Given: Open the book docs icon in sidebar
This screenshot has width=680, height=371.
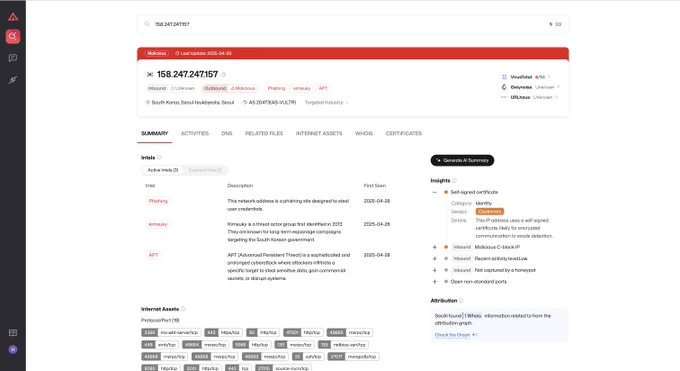Looking at the screenshot, I should pos(13,333).
